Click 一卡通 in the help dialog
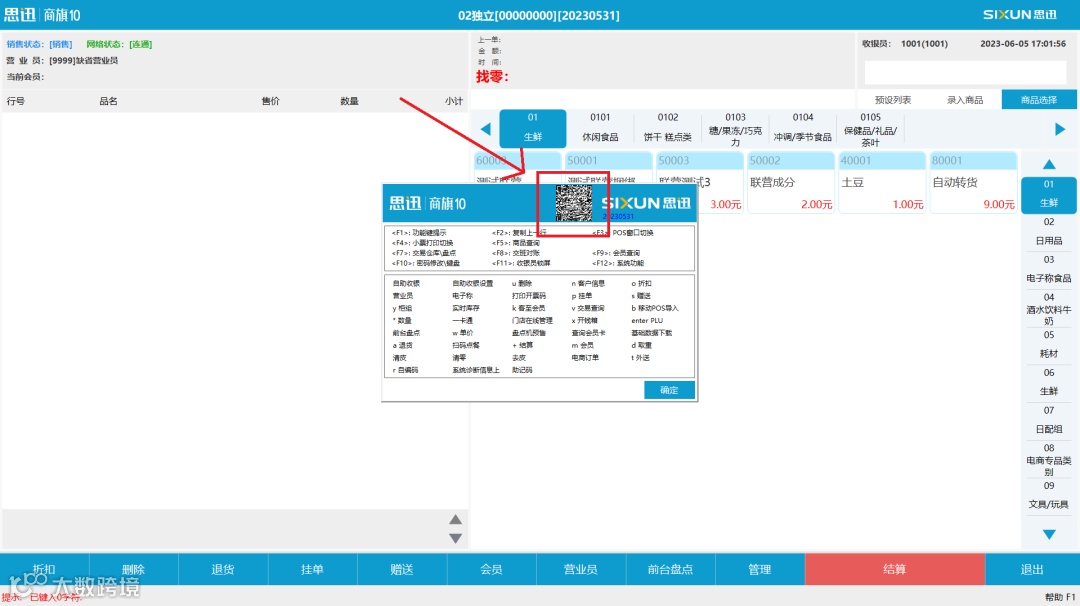This screenshot has height=606, width=1080. pyautogui.click(x=462, y=321)
